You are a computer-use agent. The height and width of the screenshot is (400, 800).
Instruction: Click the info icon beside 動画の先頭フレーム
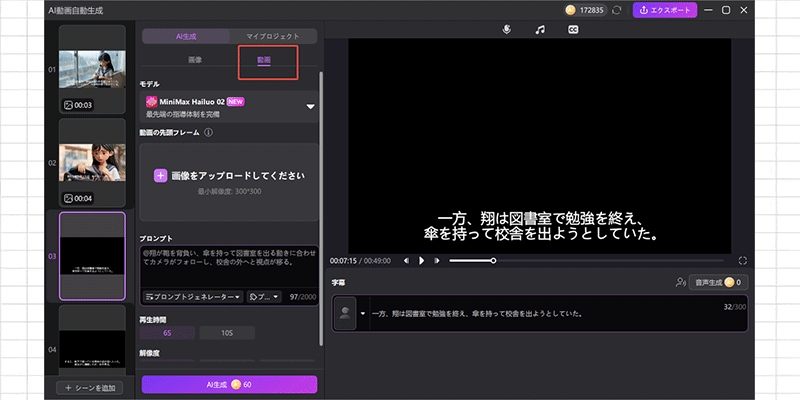pyautogui.click(x=208, y=132)
